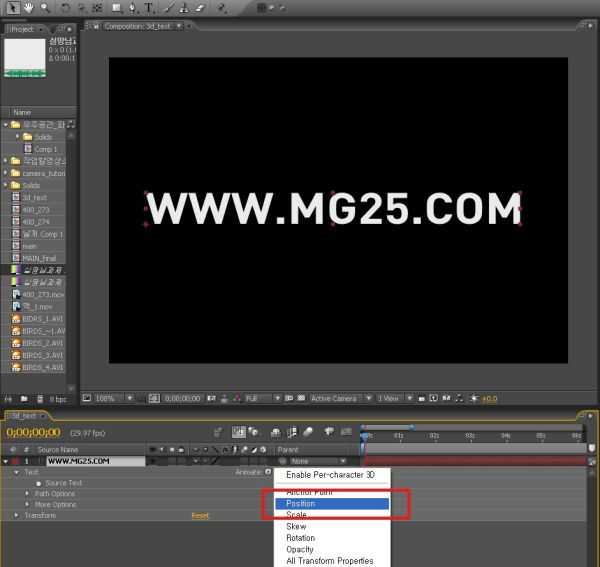
Task: Click the comp flowchart icon in viewer
Action: pyautogui.click(x=460, y=398)
